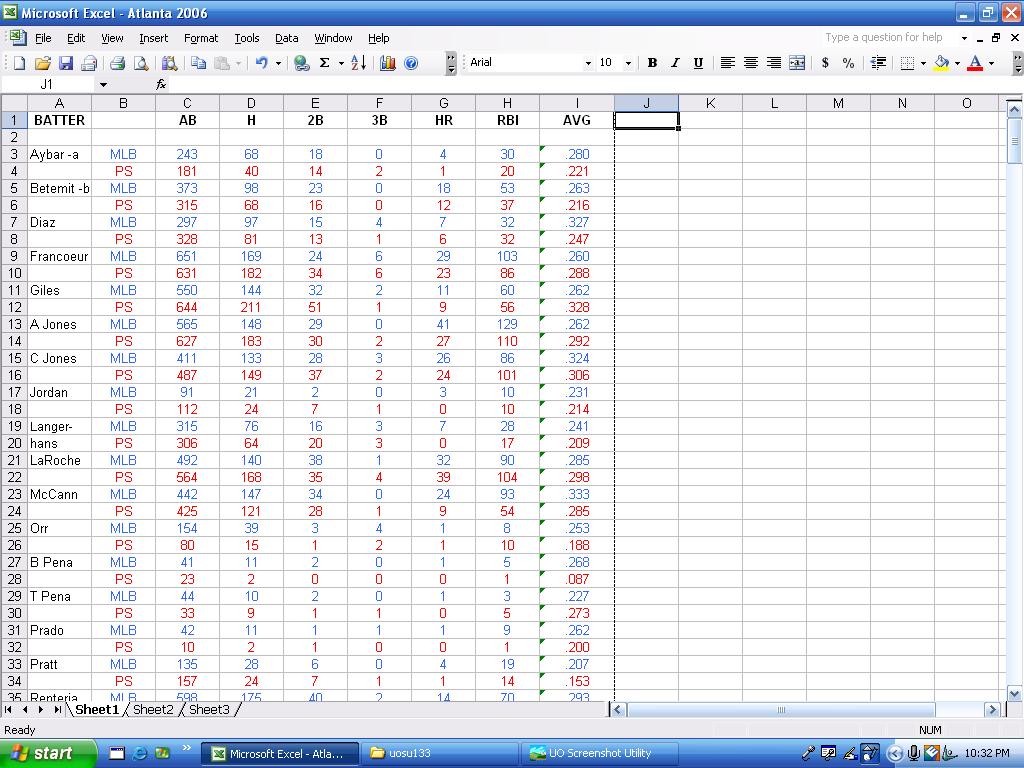
Task: Open the Data menu
Action: 286,38
